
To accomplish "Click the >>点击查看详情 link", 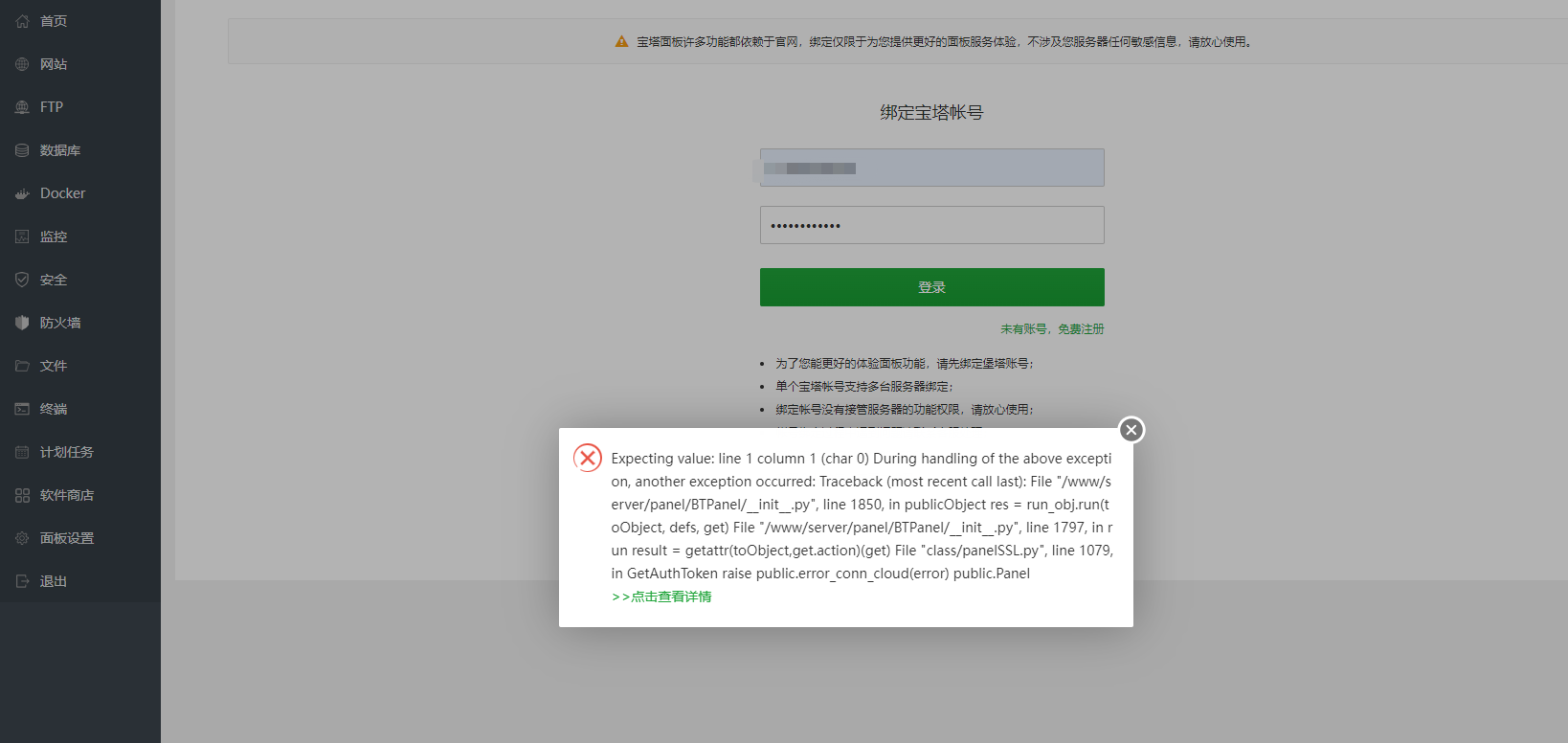I will [661, 597].
